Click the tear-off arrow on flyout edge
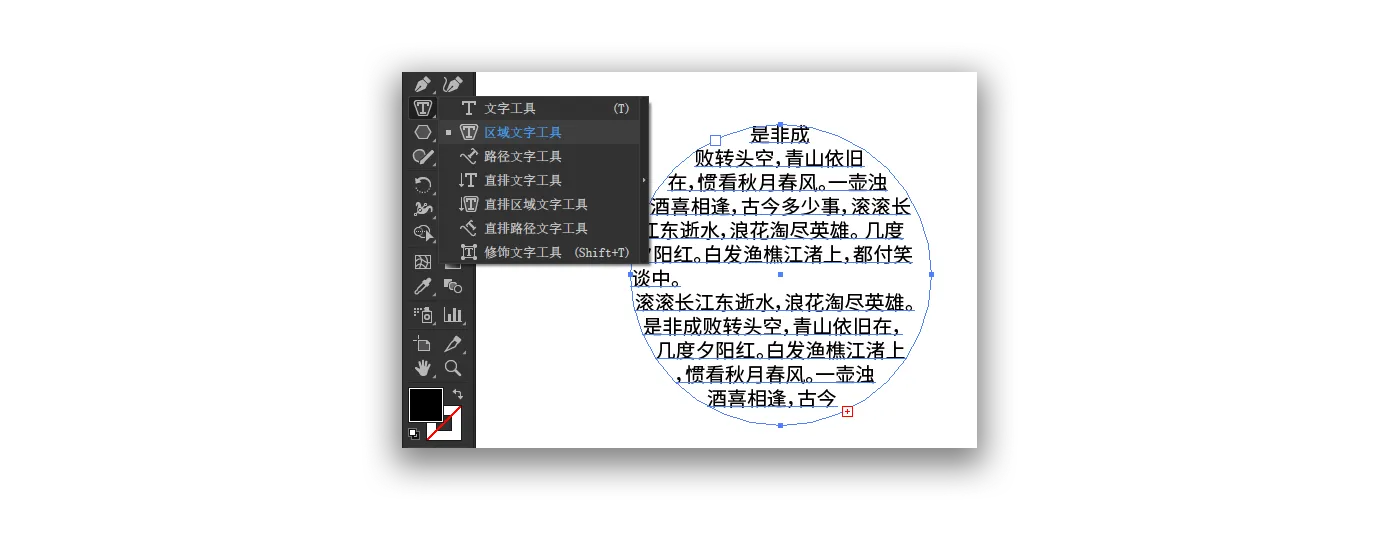 [644, 180]
